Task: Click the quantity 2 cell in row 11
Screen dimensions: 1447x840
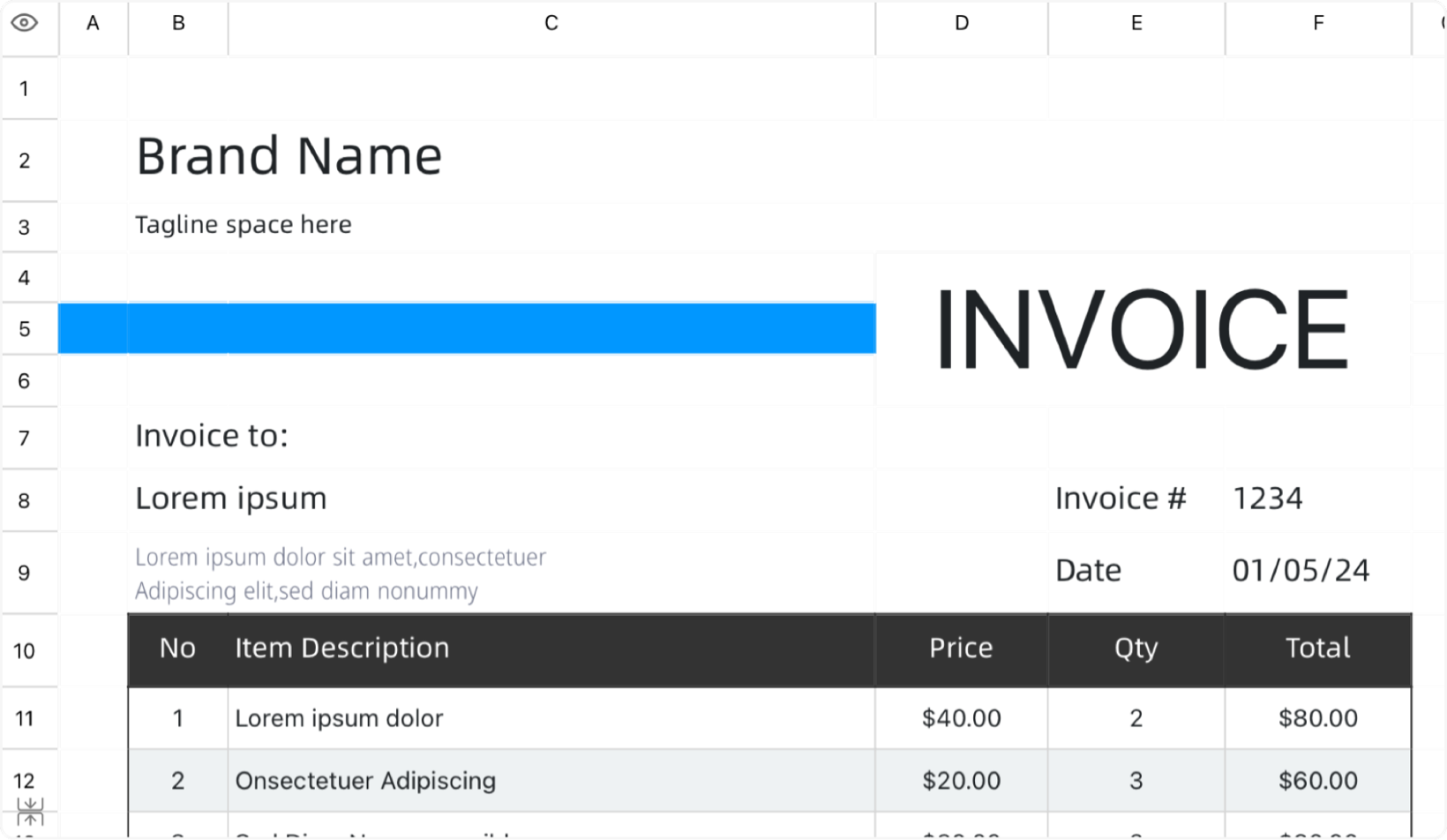Action: [x=1136, y=718]
